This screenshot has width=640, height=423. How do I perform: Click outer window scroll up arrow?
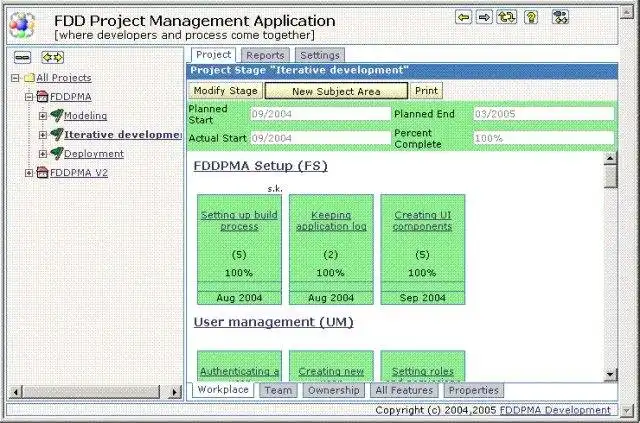click(x=627, y=12)
